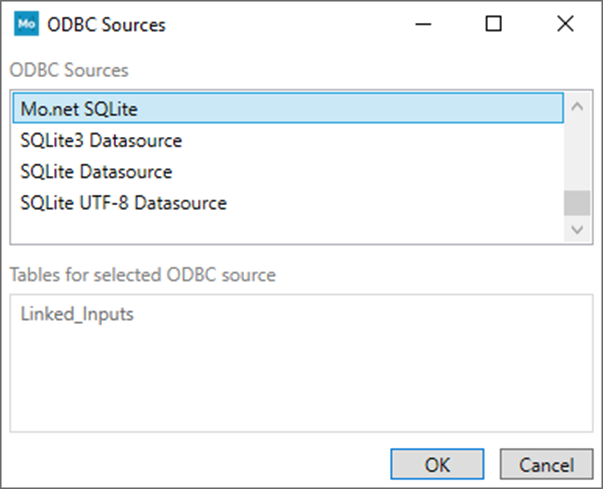Pick the SQLite Datasource entry
This screenshot has width=603, height=489.
click(x=96, y=172)
